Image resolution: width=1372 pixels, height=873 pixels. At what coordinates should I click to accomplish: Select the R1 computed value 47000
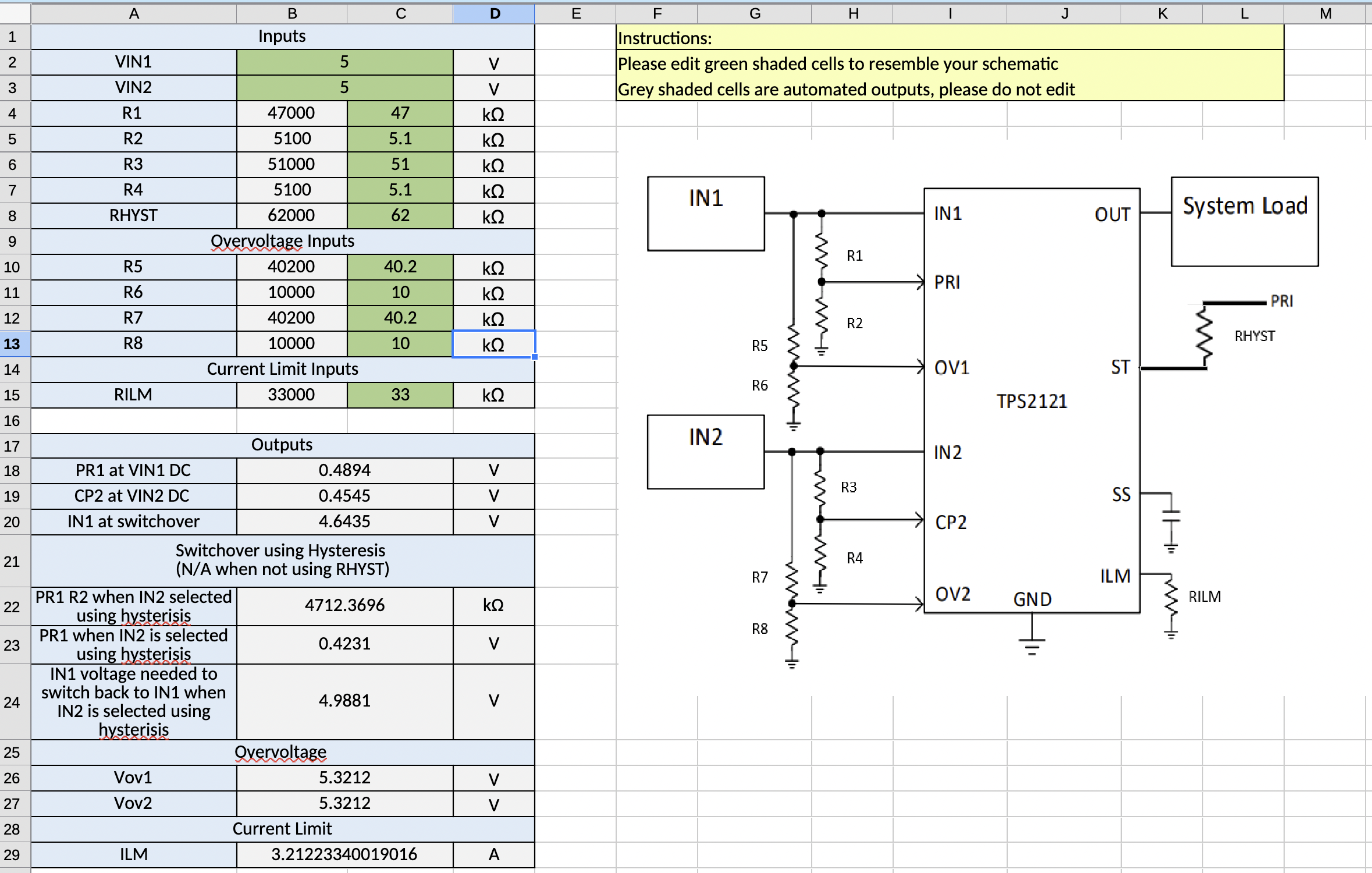292,113
